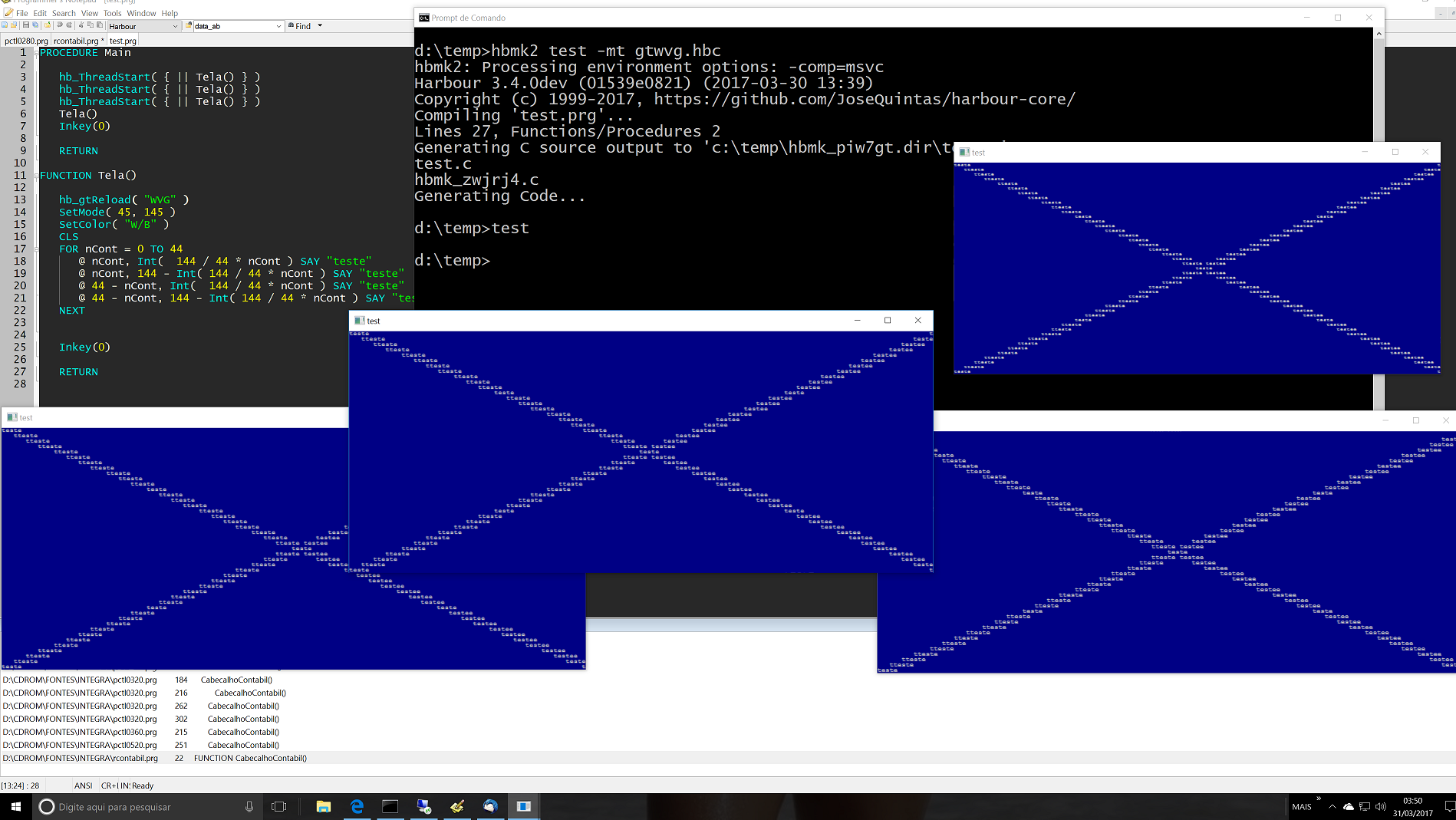Image resolution: width=1456 pixels, height=820 pixels.
Task: Click the Save toolbar icon
Action: [26, 25]
